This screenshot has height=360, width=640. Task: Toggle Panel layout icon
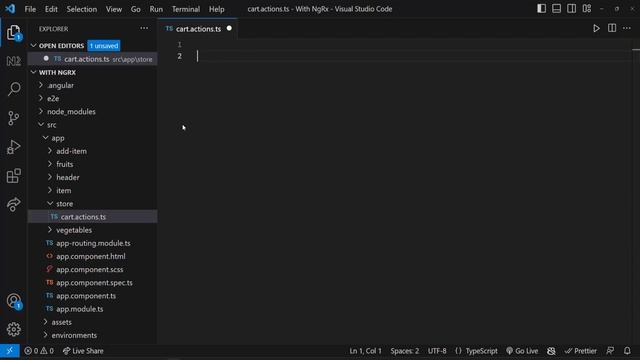(x=556, y=9)
